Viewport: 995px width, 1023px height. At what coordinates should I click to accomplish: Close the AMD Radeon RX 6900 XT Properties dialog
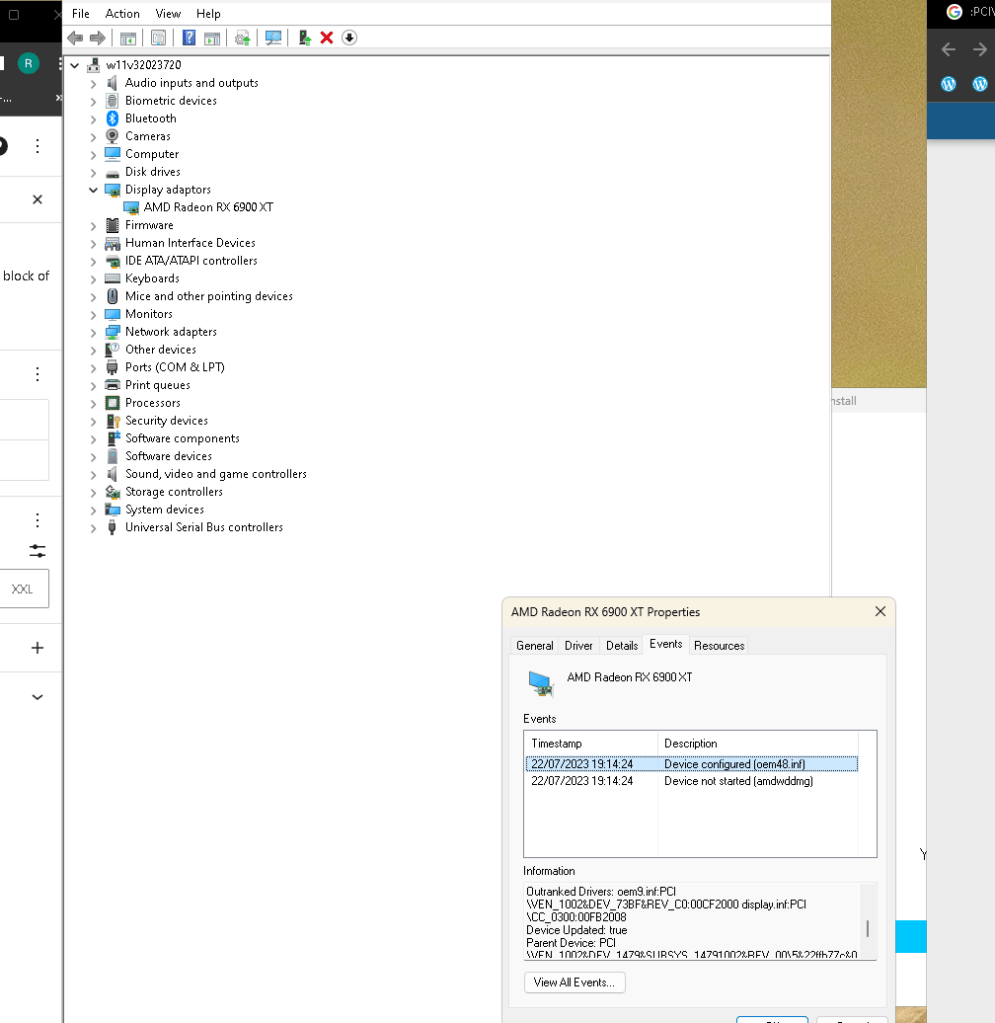tap(880, 611)
